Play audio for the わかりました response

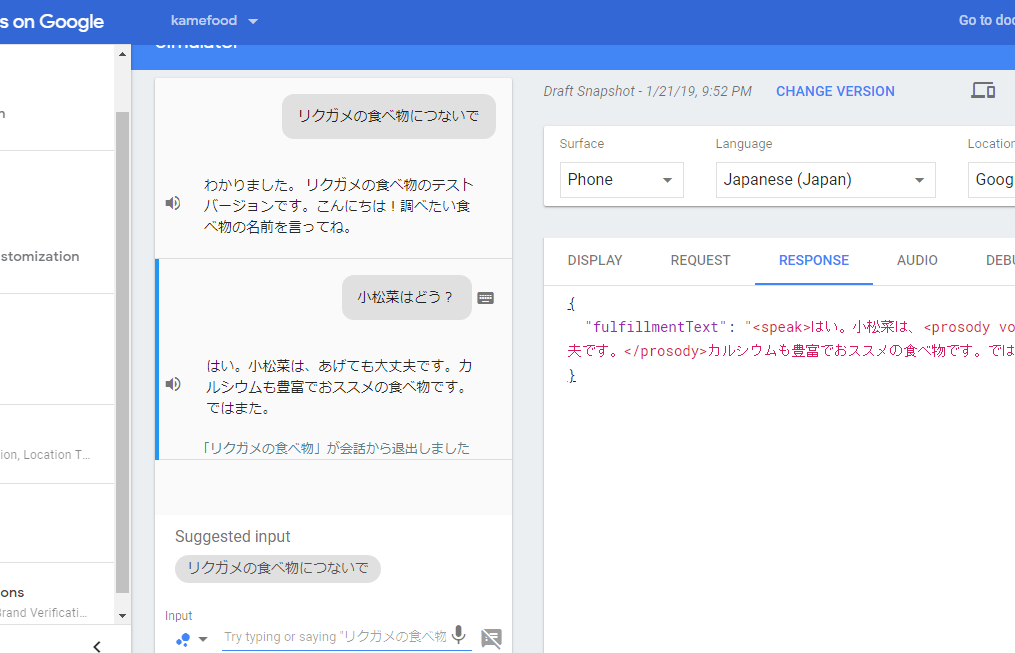pyautogui.click(x=173, y=203)
